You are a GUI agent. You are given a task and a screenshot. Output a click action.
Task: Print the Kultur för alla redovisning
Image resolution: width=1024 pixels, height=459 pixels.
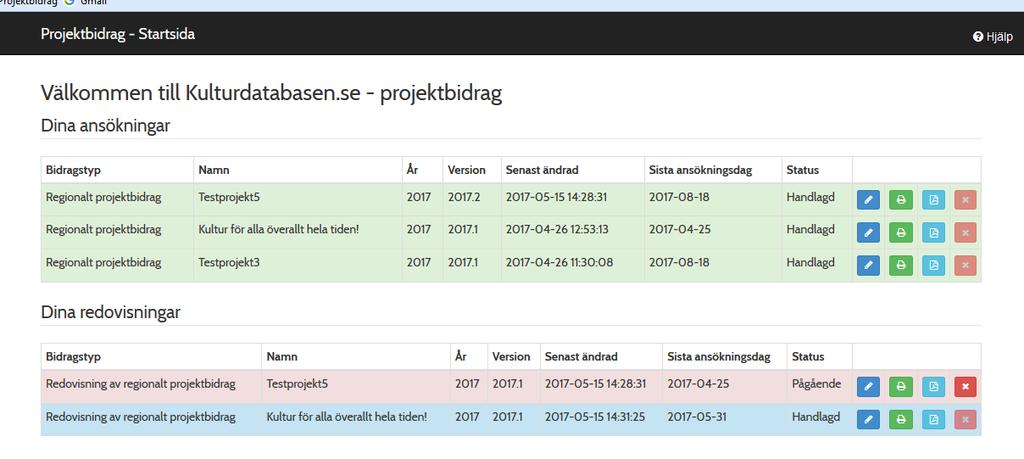click(x=901, y=419)
